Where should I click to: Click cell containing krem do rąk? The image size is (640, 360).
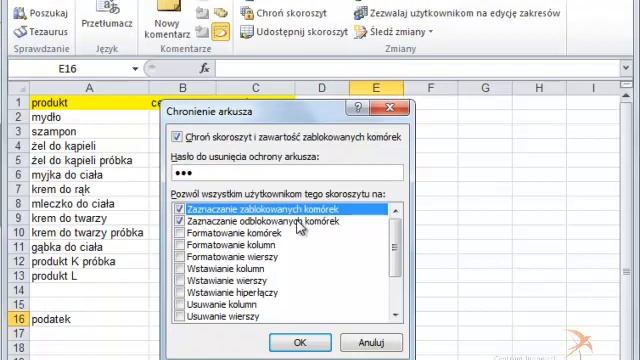(89, 189)
